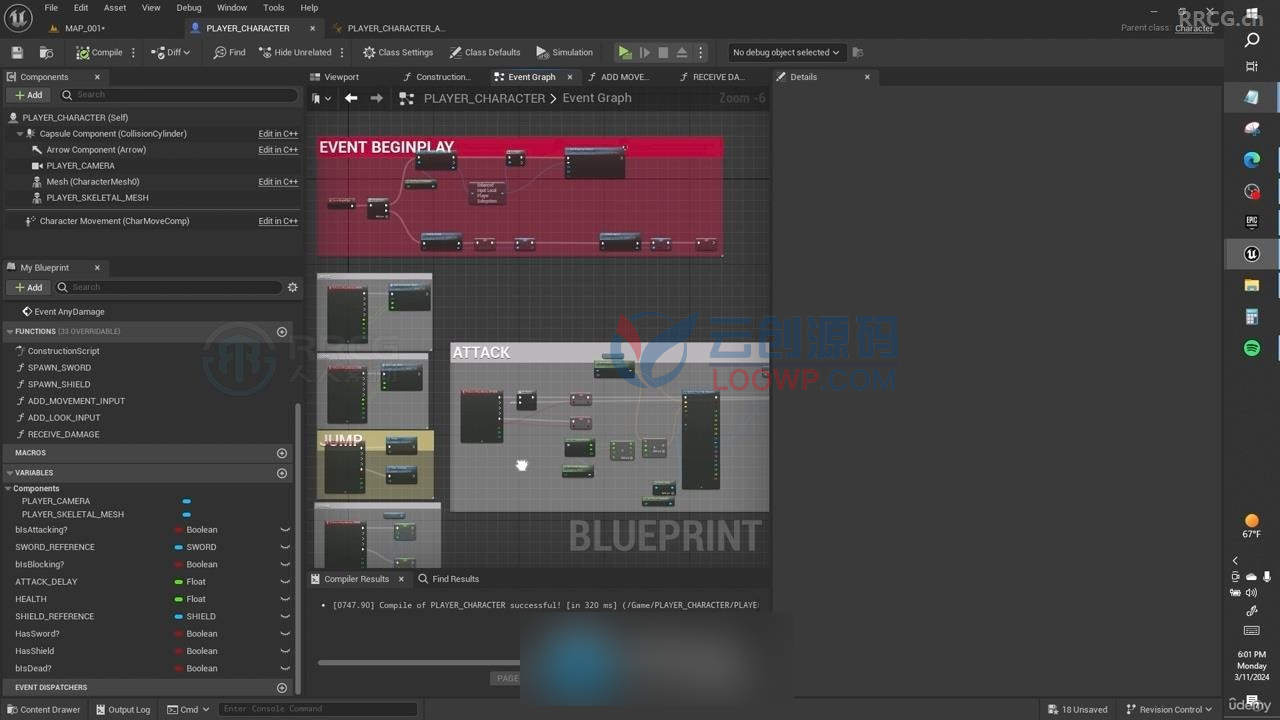Click the Stop play button

[663, 52]
